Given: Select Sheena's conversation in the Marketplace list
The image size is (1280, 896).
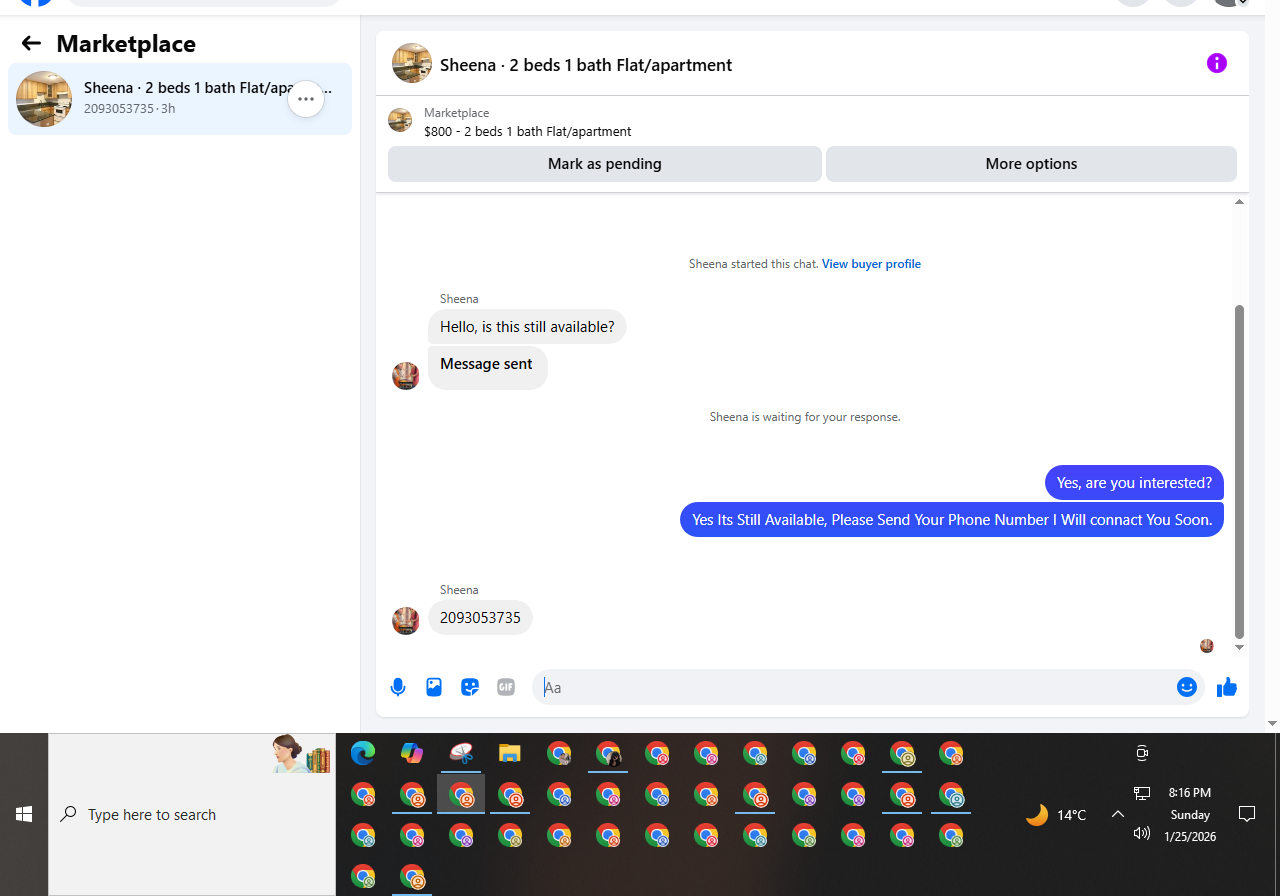Looking at the screenshot, I should pyautogui.click(x=180, y=99).
